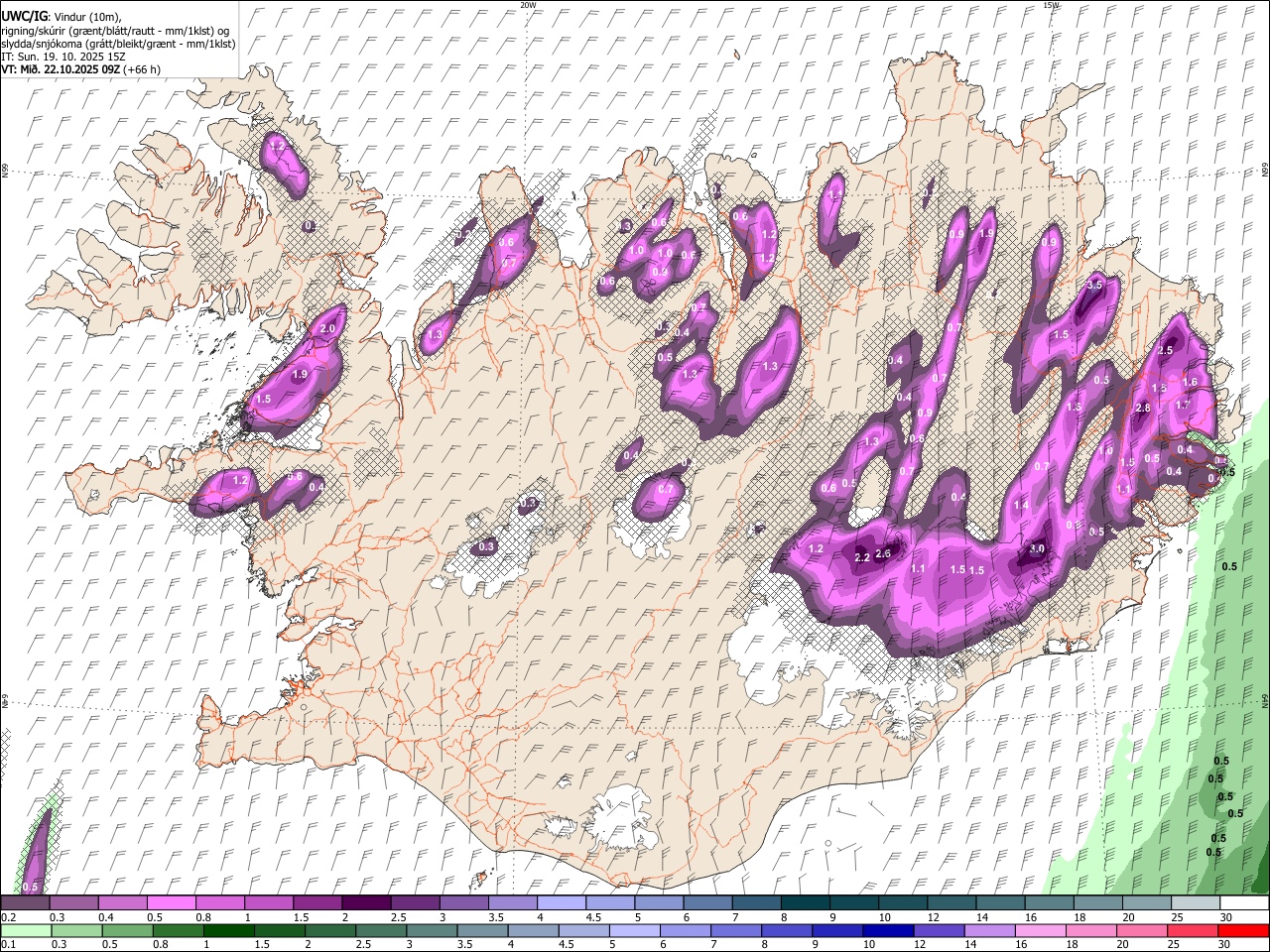Select lower-row navy blue swatch 10–12
1270x952 pixels.
click(889, 931)
